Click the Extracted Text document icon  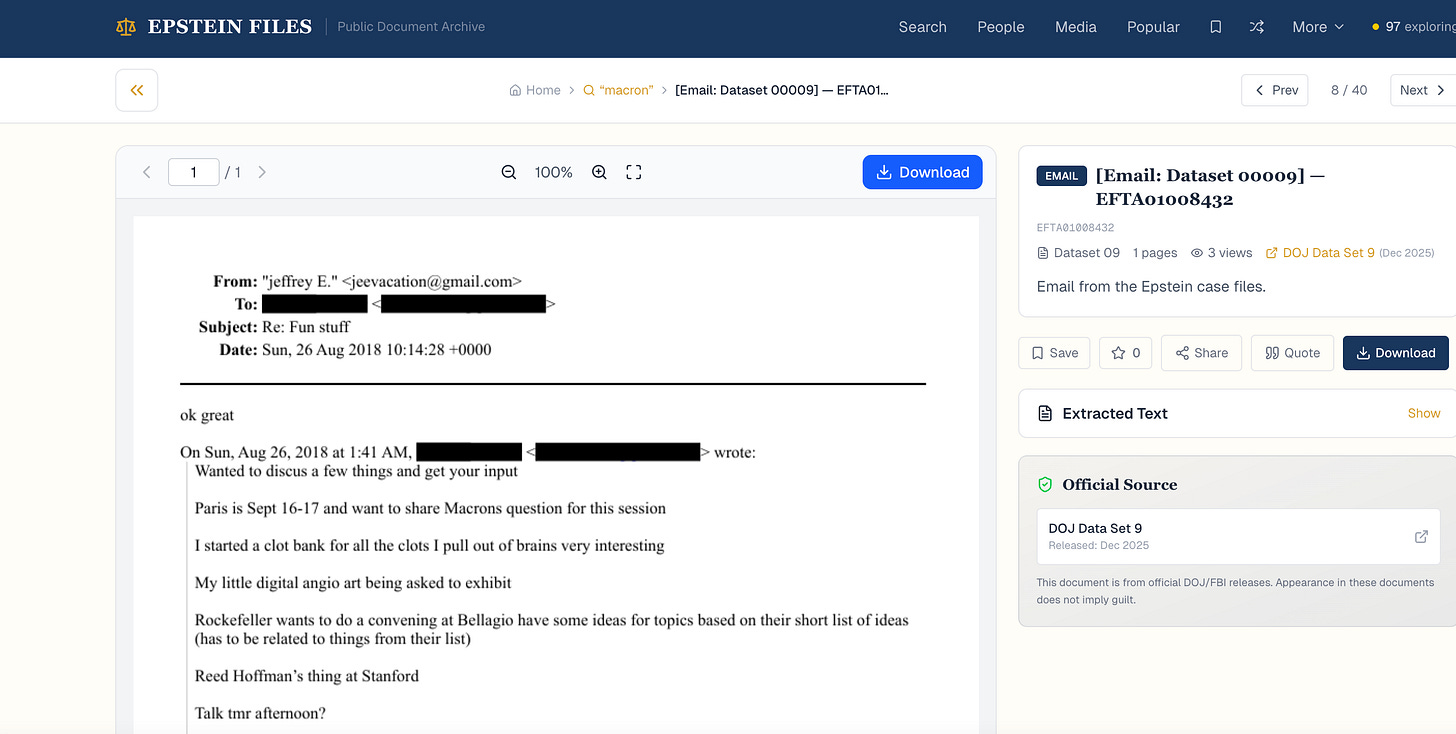tap(1045, 413)
